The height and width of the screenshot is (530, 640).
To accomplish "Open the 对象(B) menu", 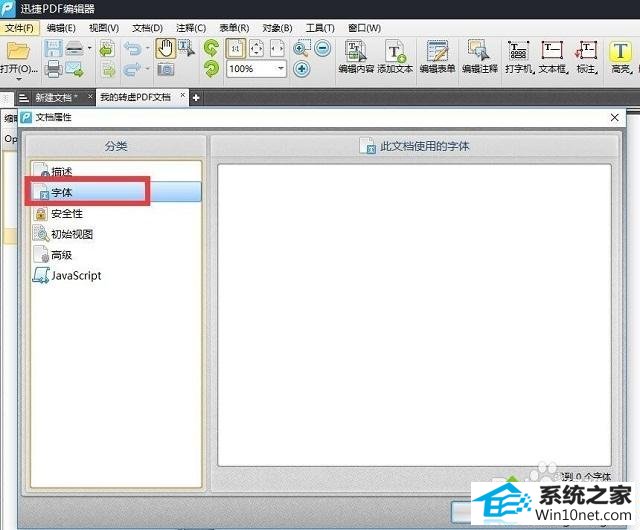I will pyautogui.click(x=277, y=28).
